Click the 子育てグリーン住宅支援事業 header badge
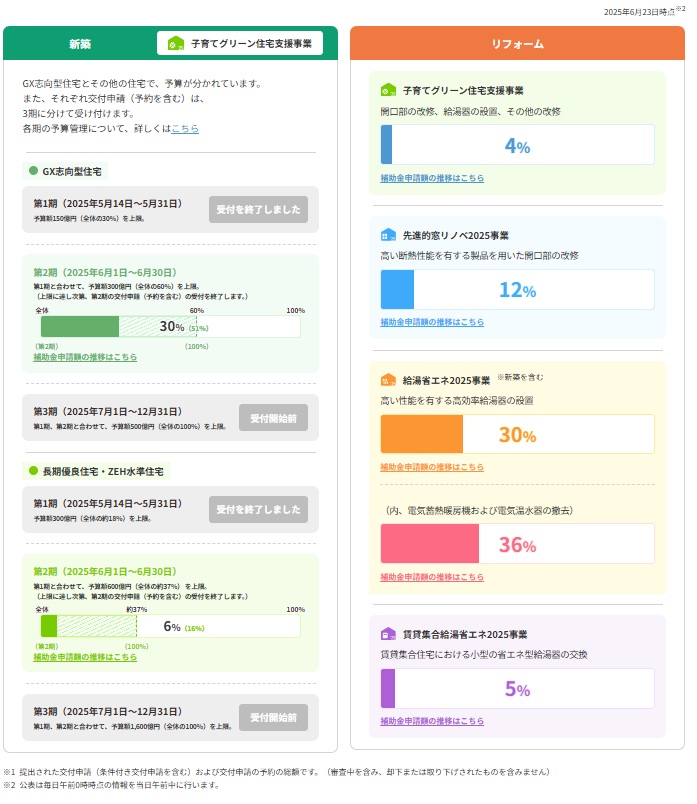697x804 pixels. coord(240,44)
